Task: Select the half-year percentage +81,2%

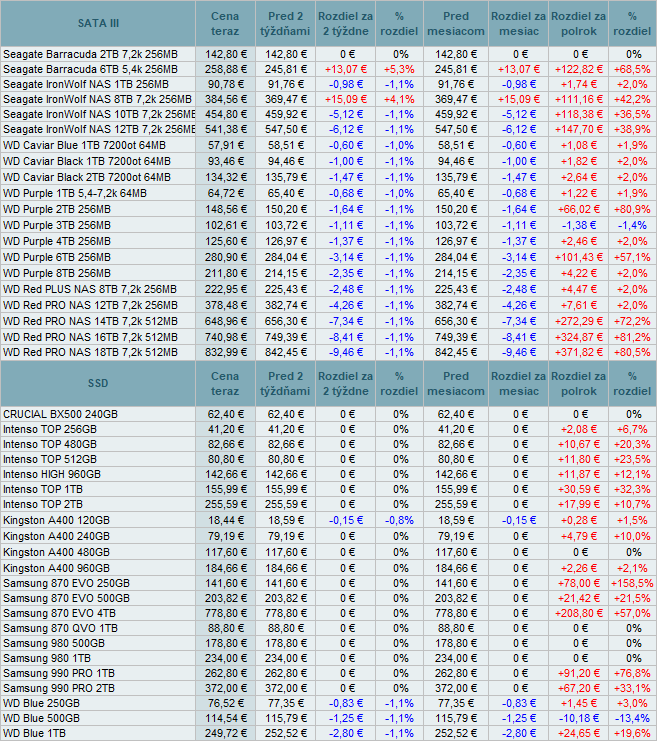Action: coord(632,337)
